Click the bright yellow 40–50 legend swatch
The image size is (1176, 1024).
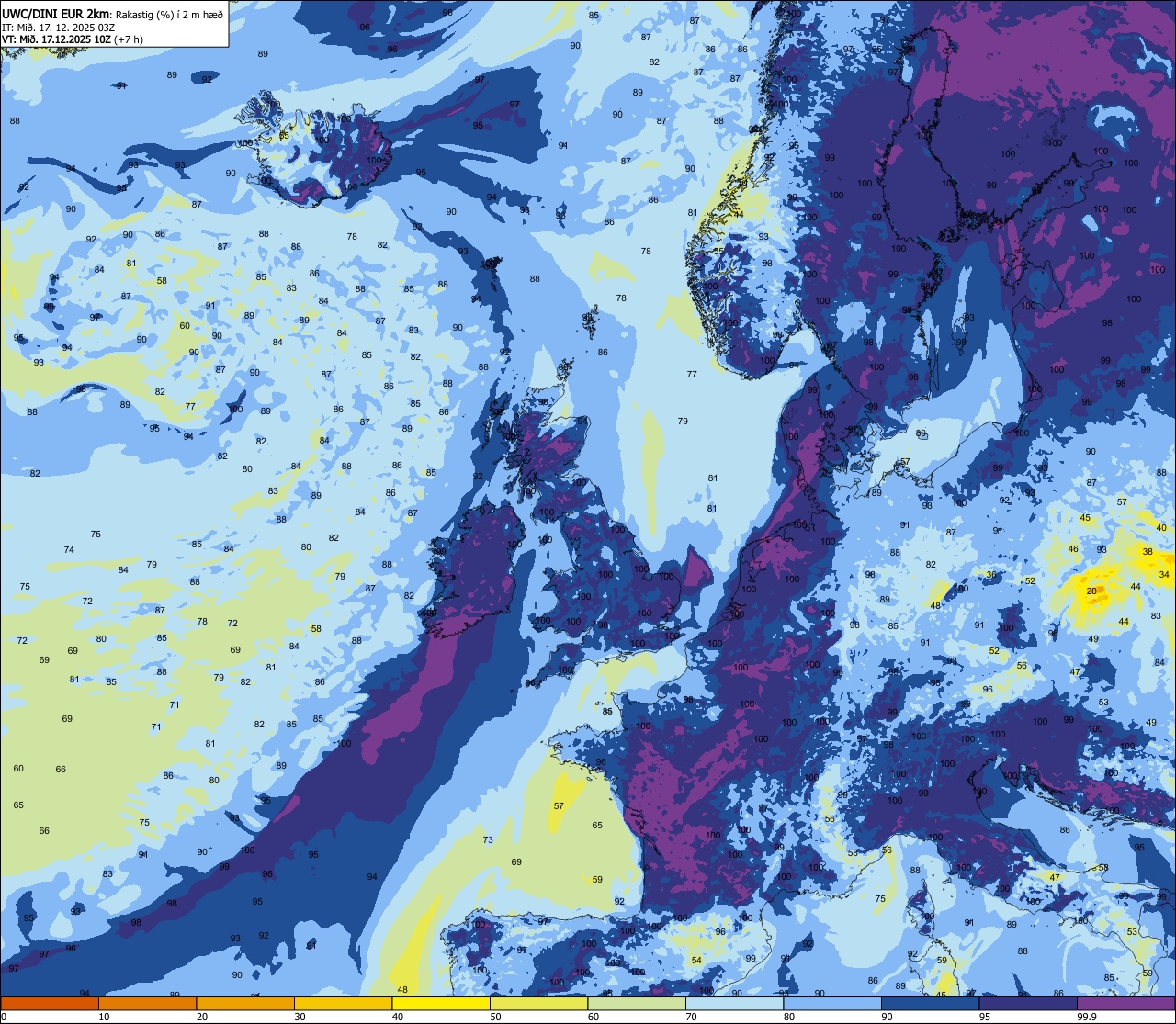pos(441,1003)
